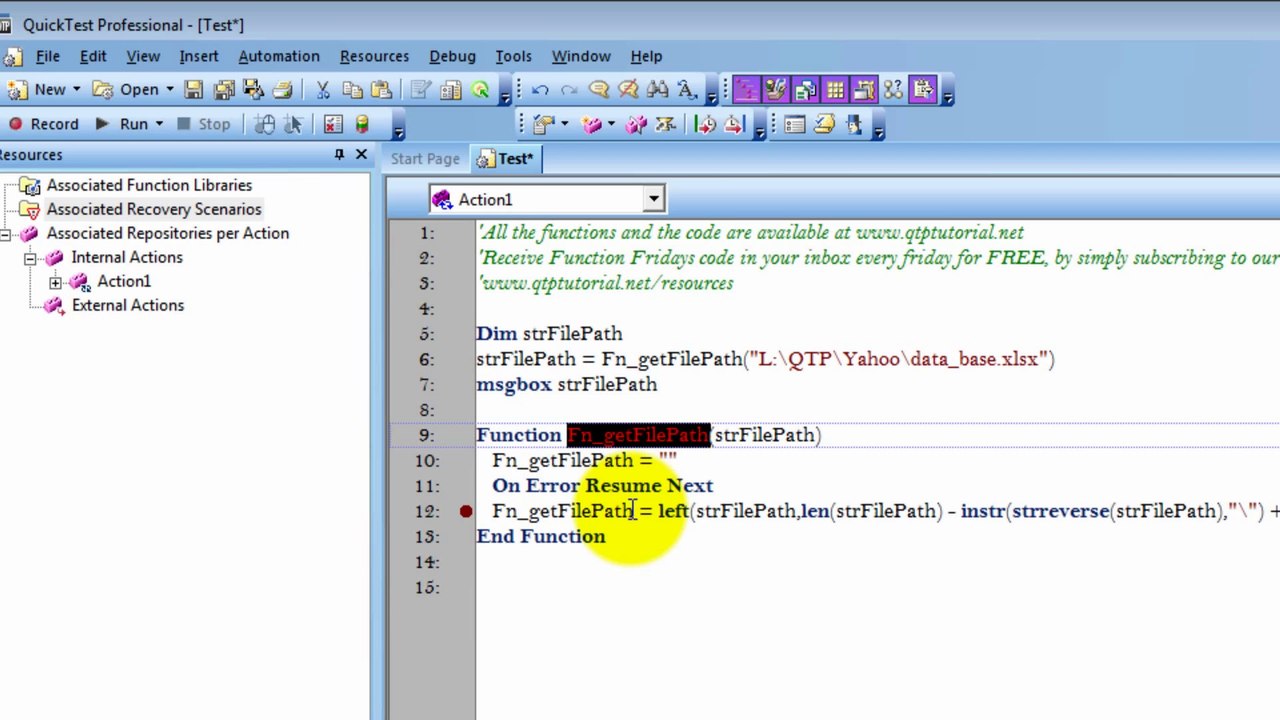Collapse the Associated Repositories per Action node
1280x720 pixels.
[x=6, y=233]
